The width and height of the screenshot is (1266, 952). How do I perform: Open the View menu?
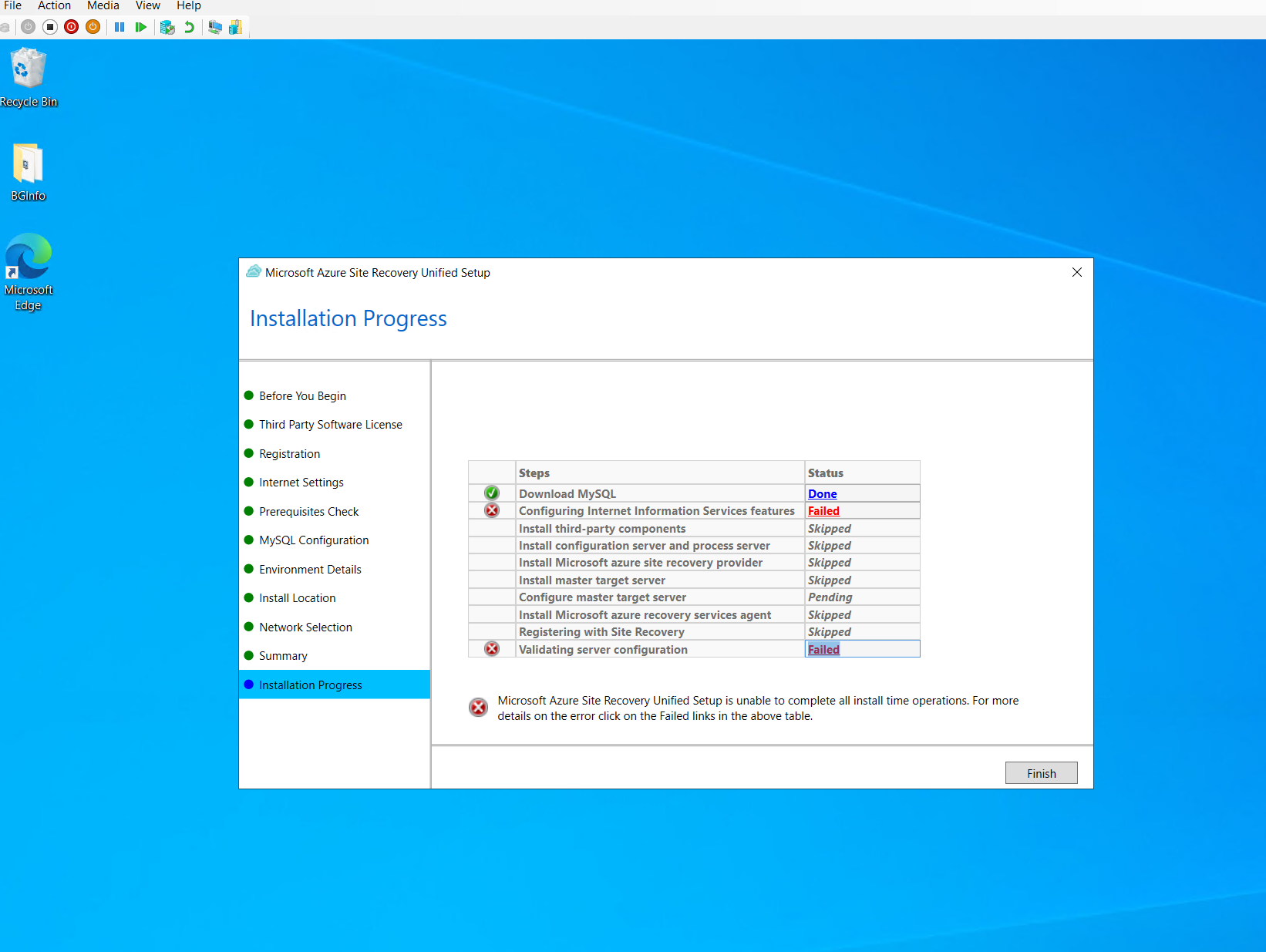tap(147, 6)
